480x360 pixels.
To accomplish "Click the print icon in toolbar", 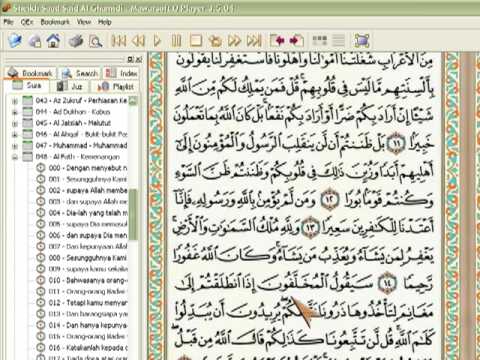I will 76,41.
